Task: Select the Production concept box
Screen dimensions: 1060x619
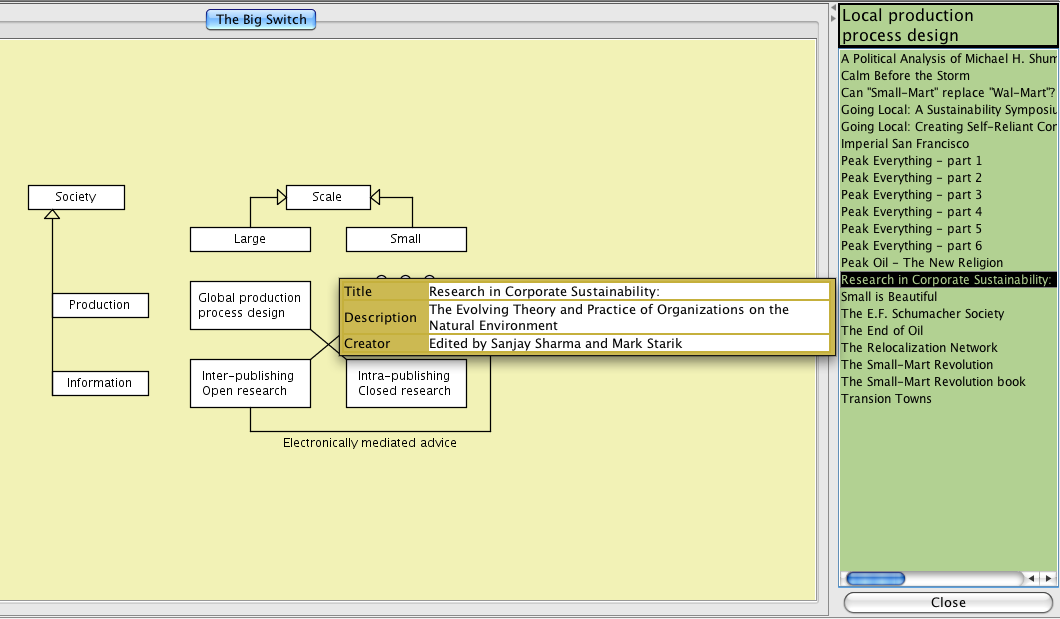Action: (100, 305)
